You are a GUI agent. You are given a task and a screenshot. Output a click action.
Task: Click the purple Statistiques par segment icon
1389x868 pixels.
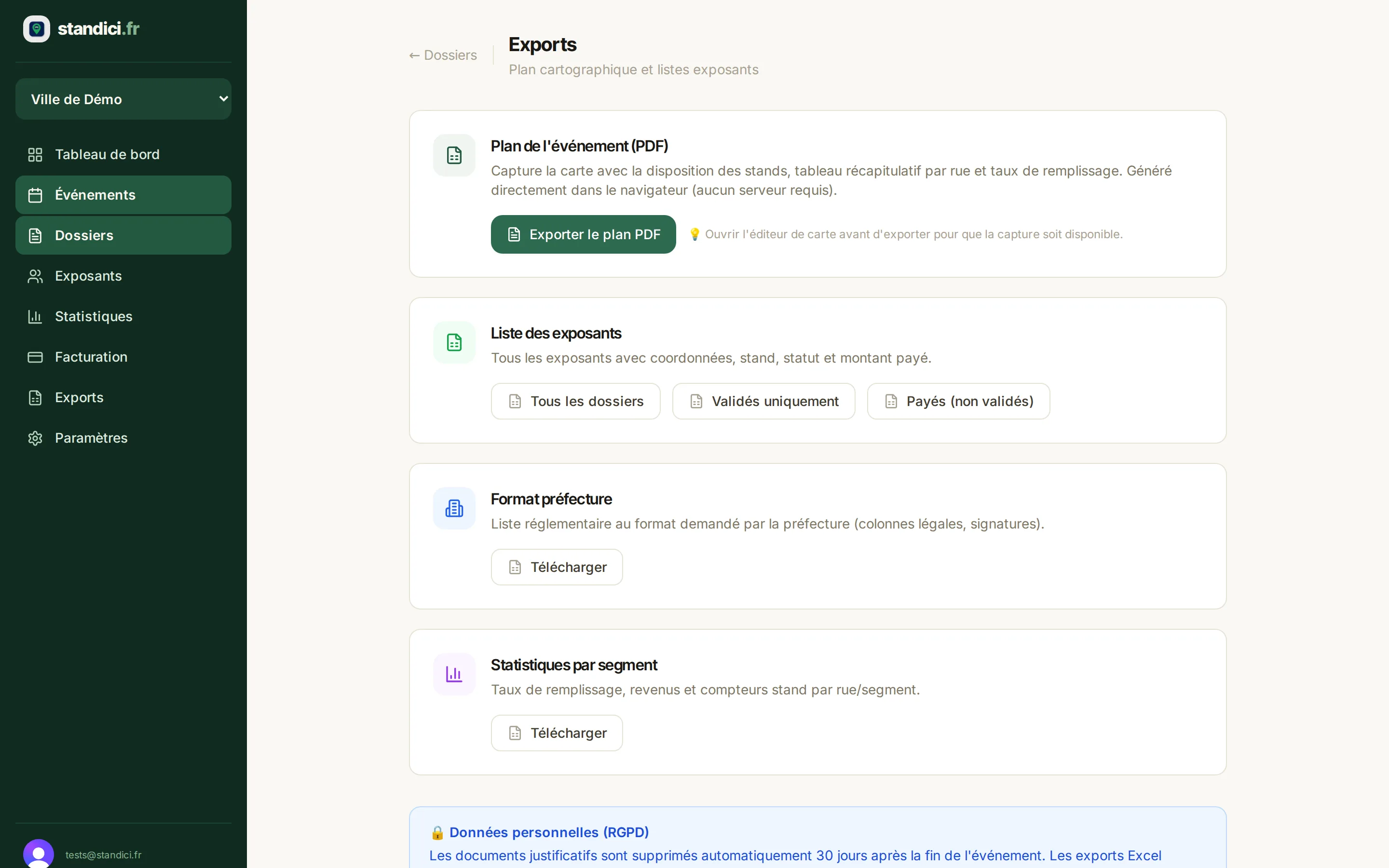[454, 674]
